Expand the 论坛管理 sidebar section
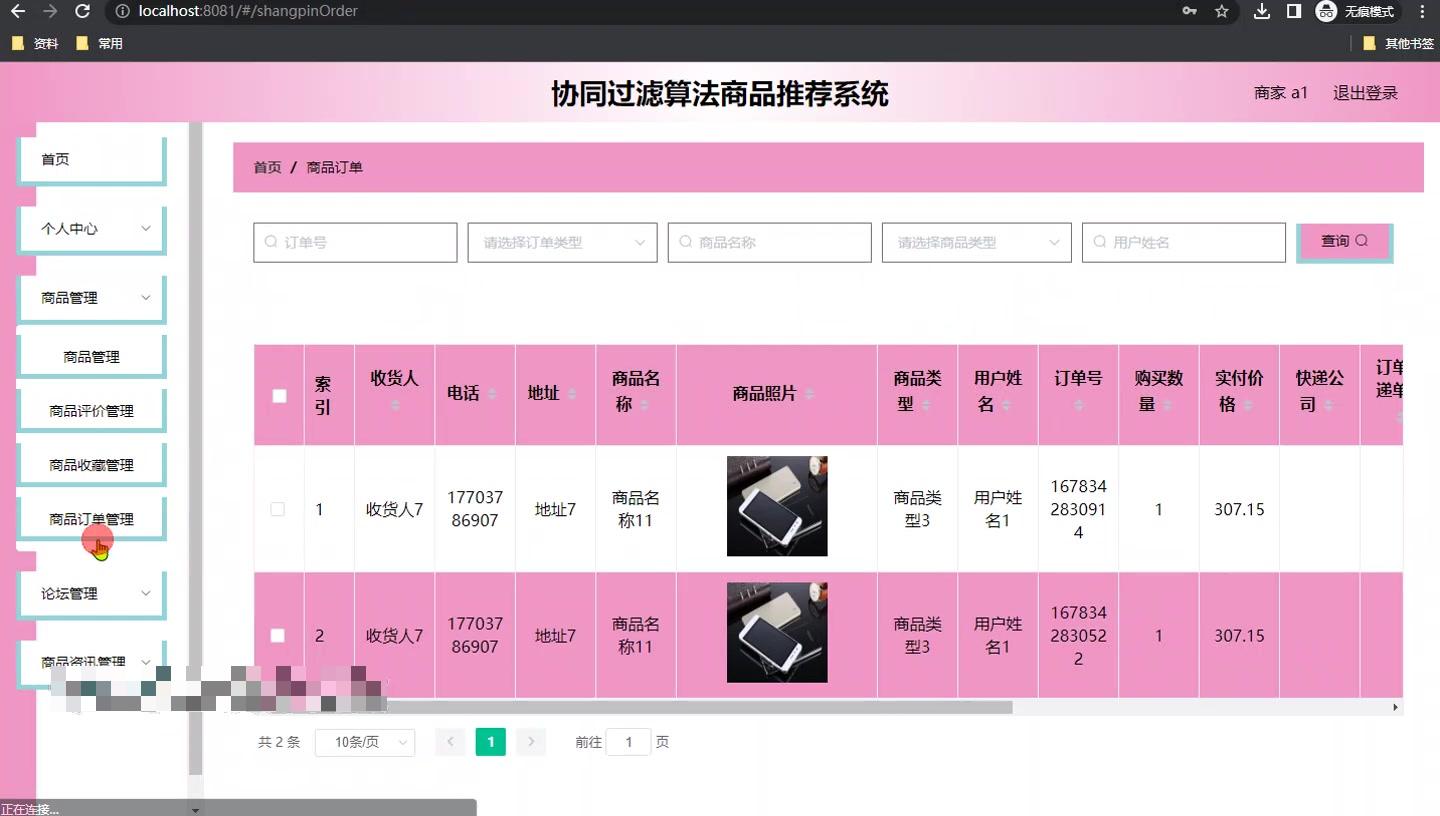The image size is (1440, 816). (x=91, y=593)
